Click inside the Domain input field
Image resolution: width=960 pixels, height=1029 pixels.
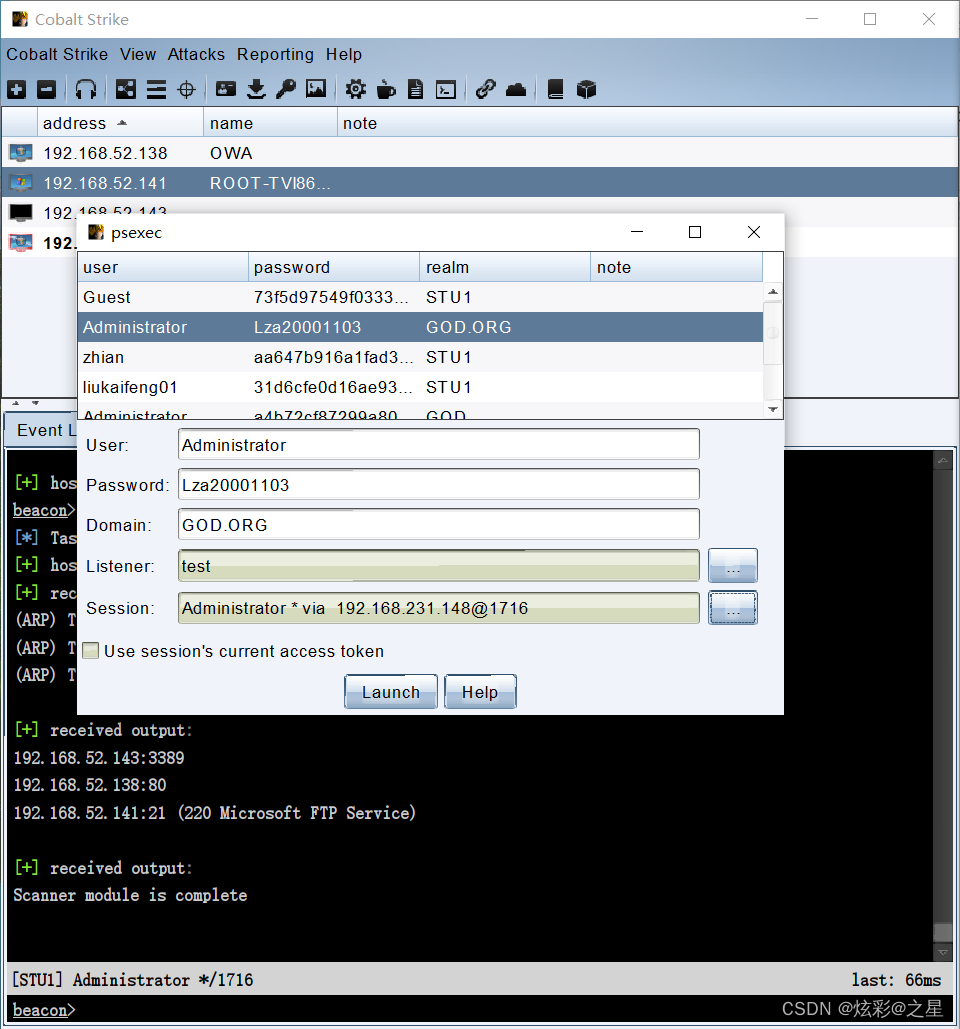(438, 525)
